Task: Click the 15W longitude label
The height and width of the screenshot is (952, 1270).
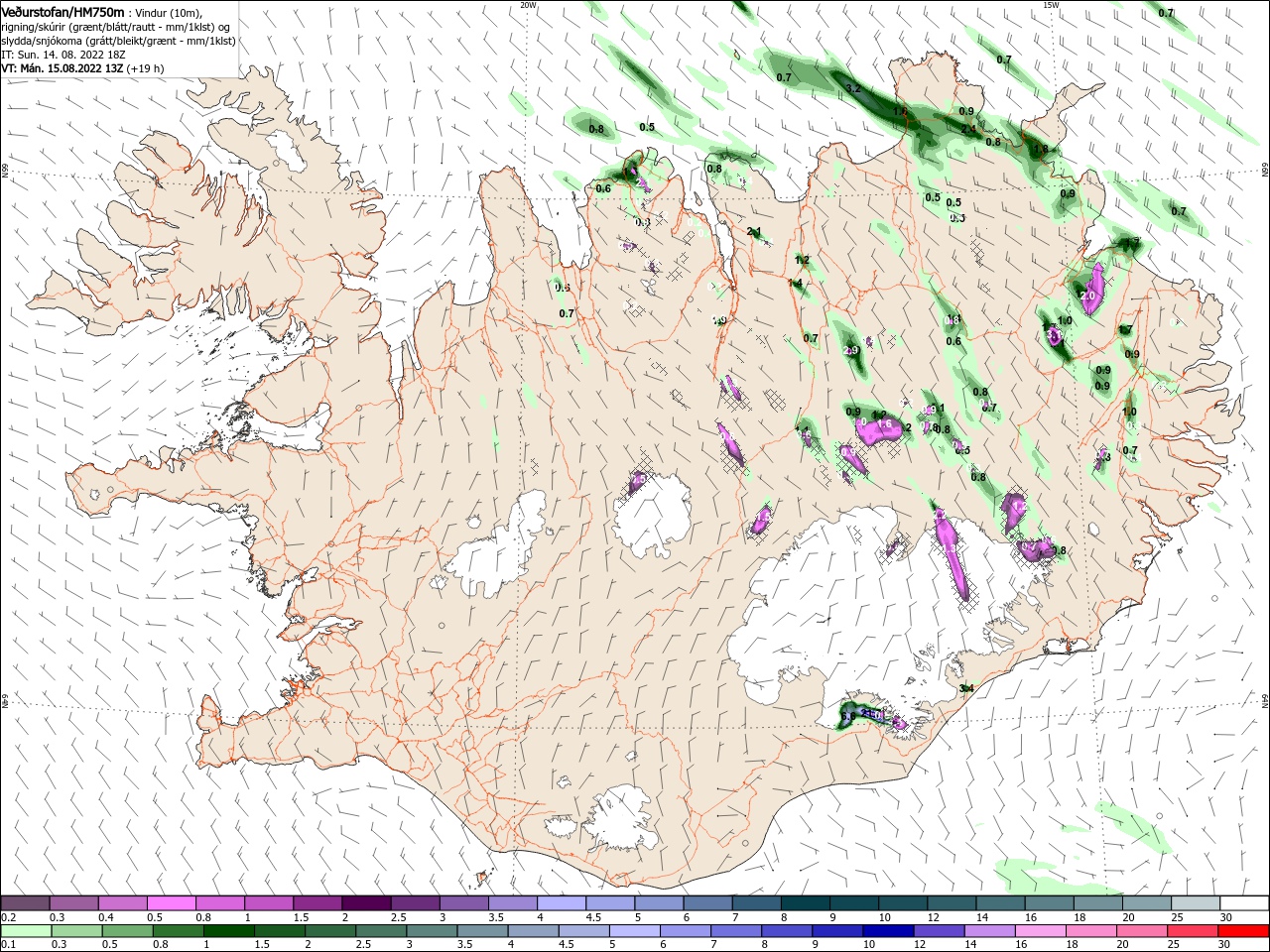Action: coord(1051,5)
